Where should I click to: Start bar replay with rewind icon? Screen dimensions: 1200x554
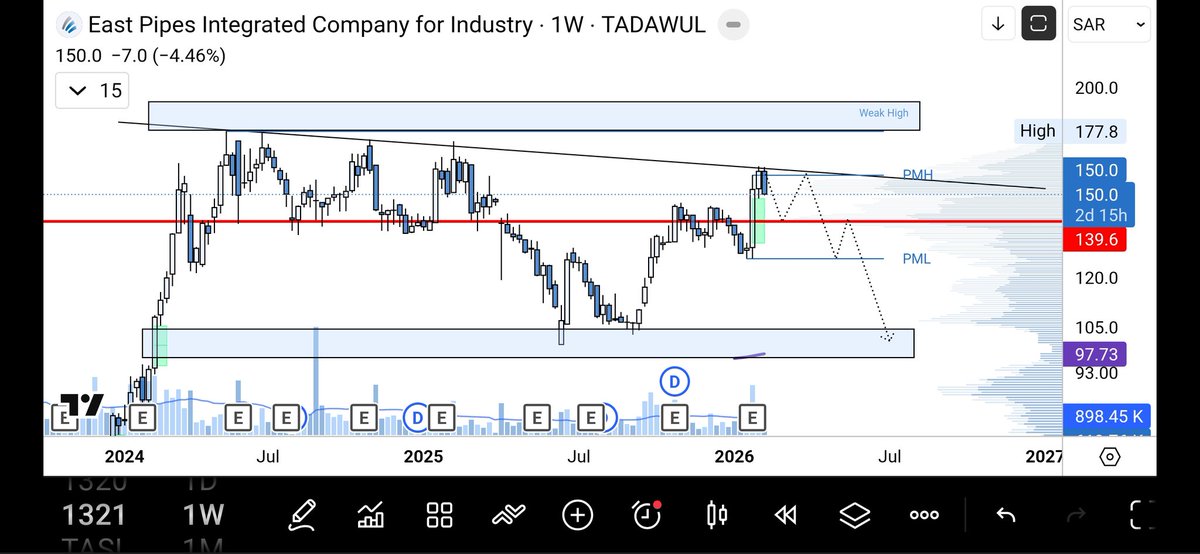pos(785,515)
